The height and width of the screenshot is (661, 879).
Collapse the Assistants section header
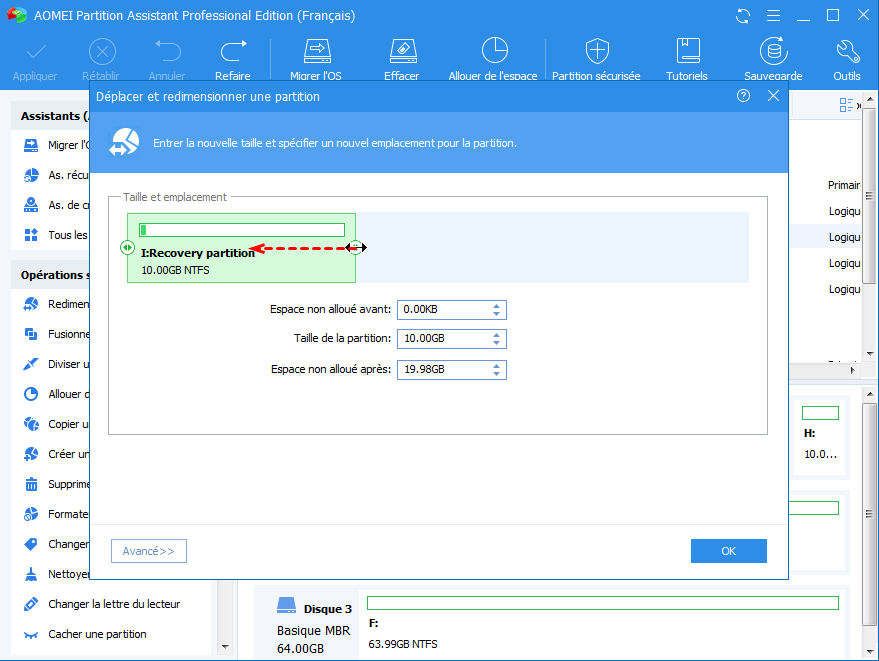point(50,116)
